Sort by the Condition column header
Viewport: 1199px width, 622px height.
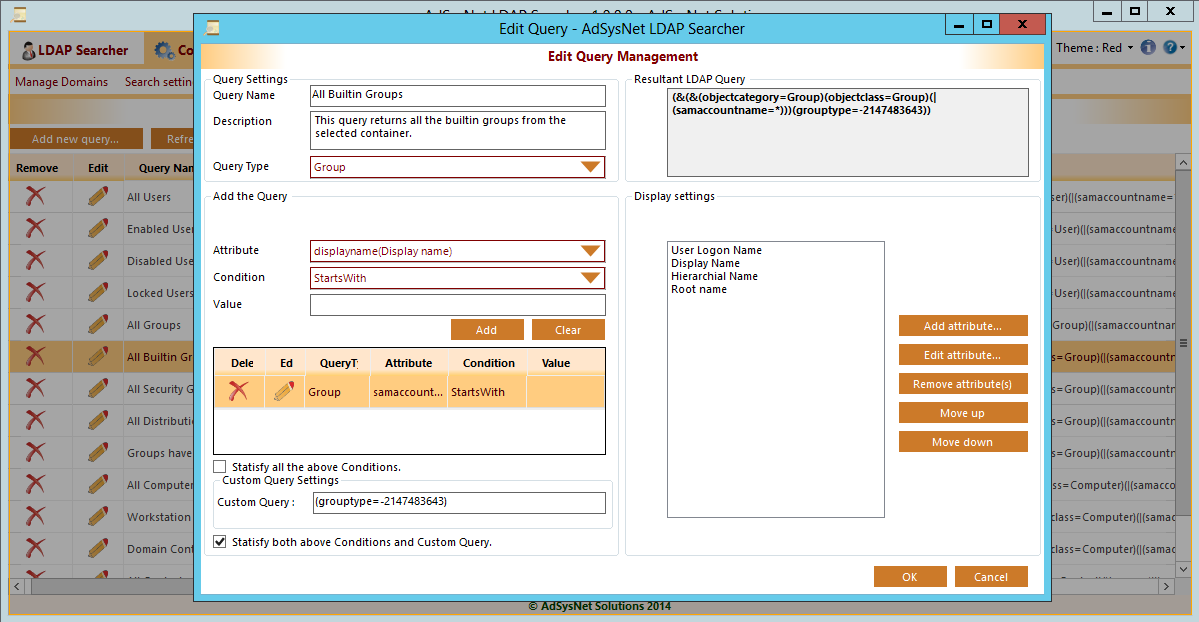(489, 363)
